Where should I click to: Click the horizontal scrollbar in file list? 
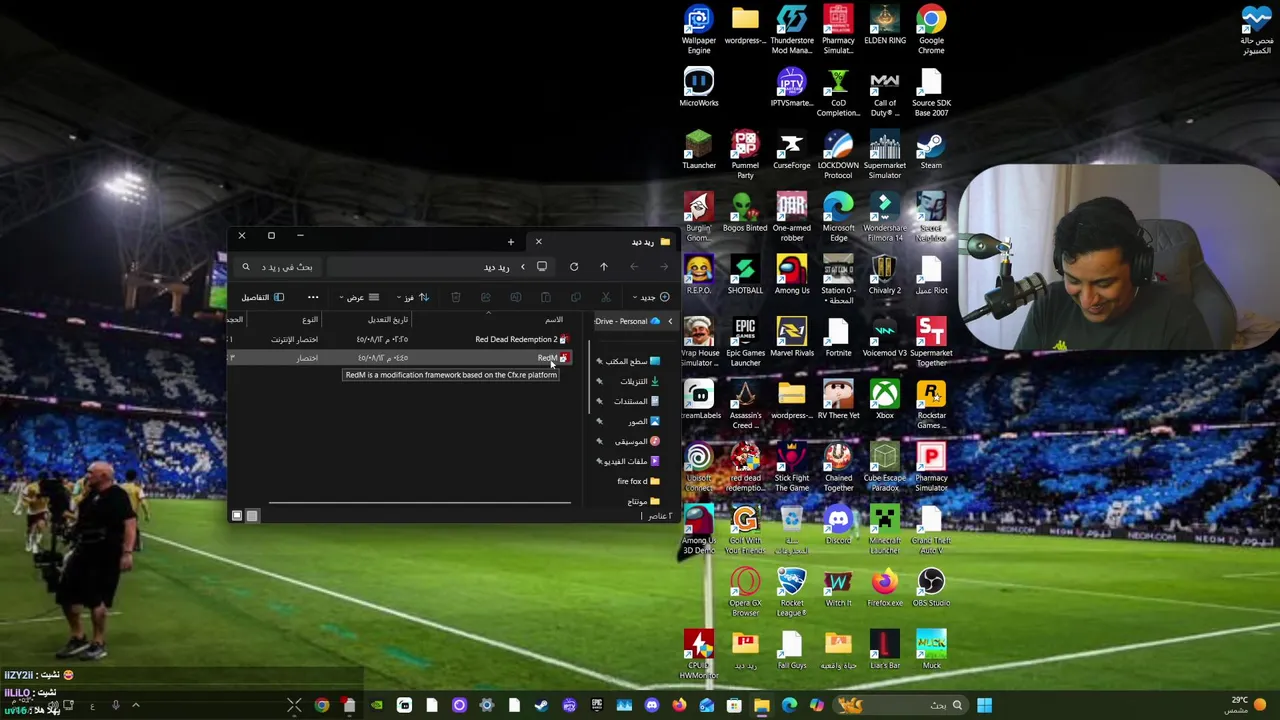(420, 503)
